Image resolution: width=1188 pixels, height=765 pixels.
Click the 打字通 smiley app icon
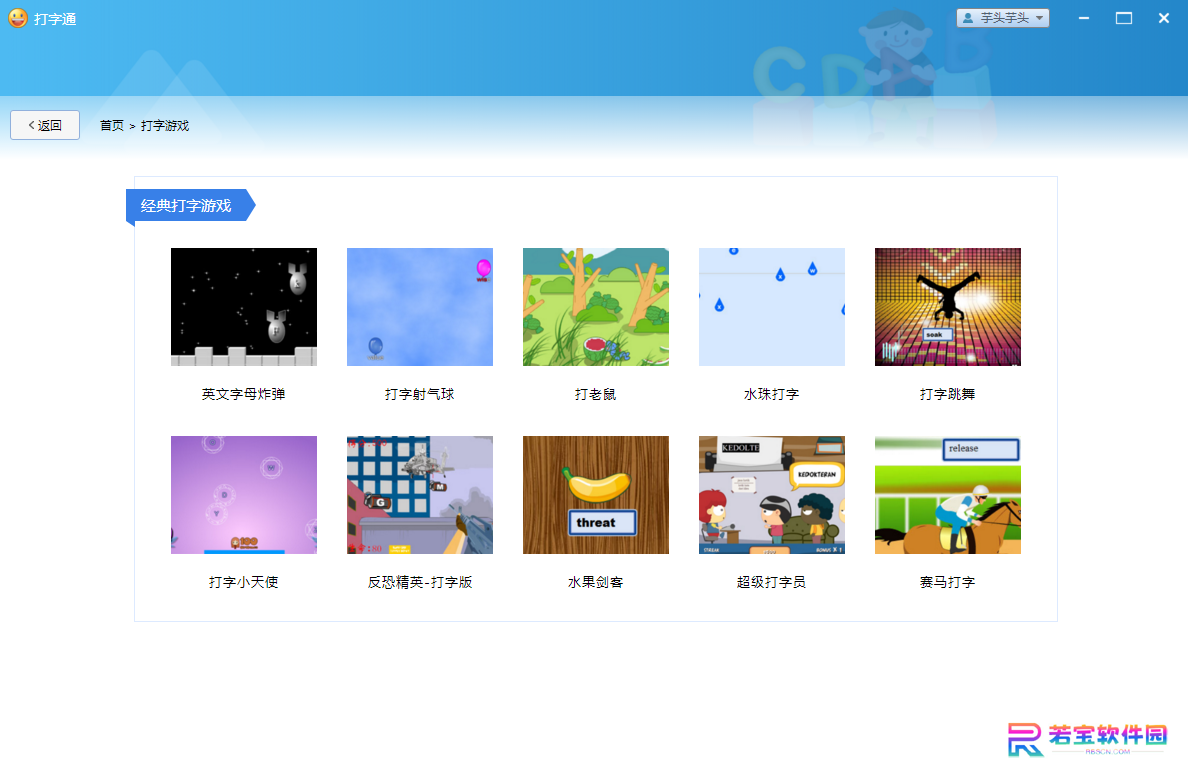click(17, 18)
